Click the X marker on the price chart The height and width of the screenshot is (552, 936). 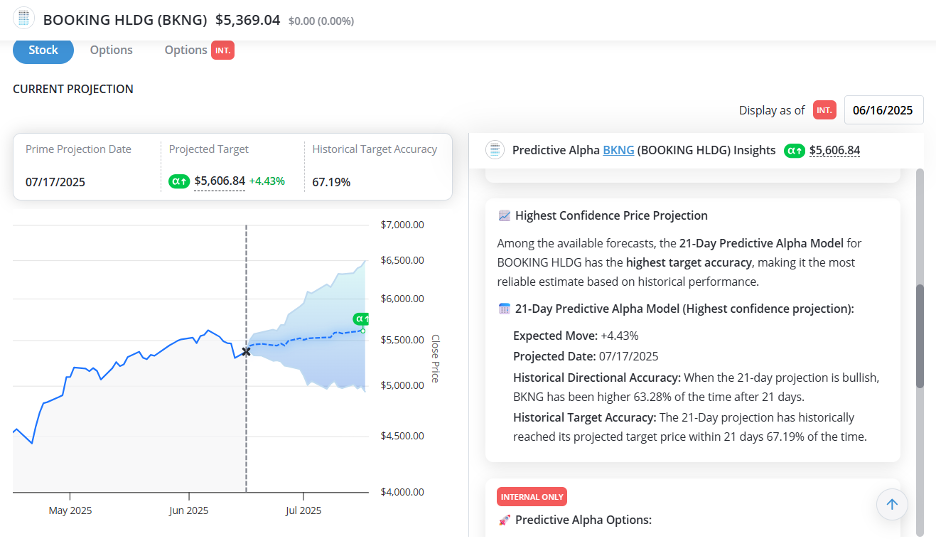(246, 351)
